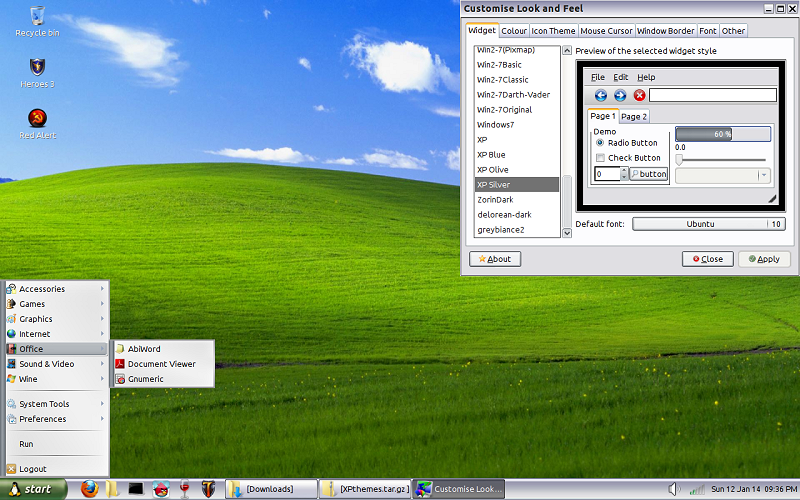The height and width of the screenshot is (500, 800).
Task: Click the widget list scrollbar up arrow
Action: point(567,51)
